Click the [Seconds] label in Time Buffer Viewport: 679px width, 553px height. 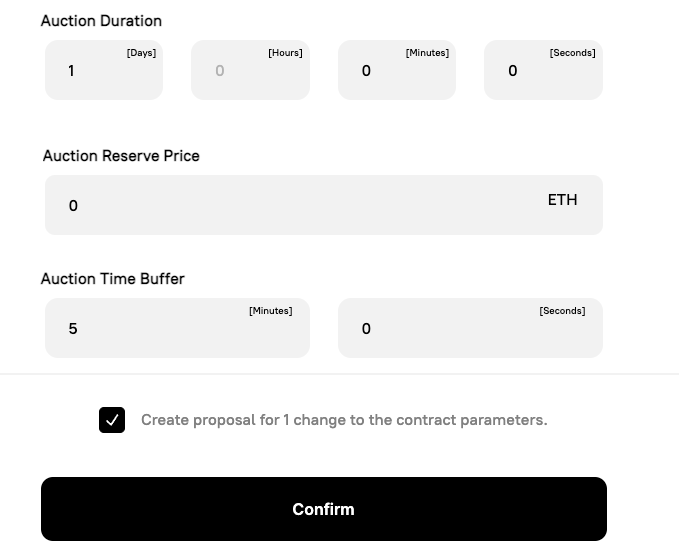(x=562, y=311)
